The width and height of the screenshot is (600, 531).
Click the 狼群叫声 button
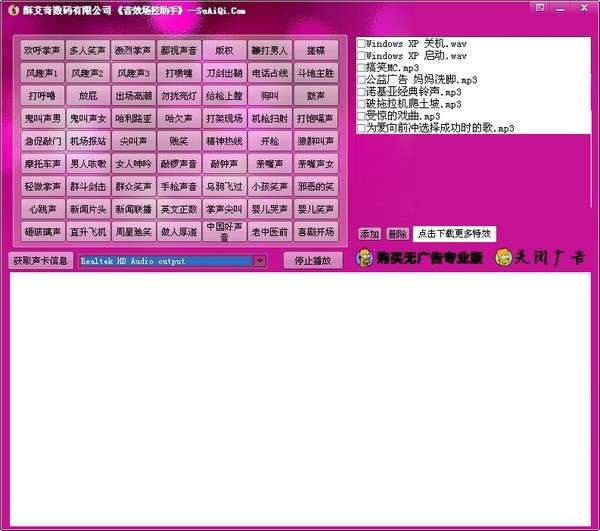[x=316, y=141]
